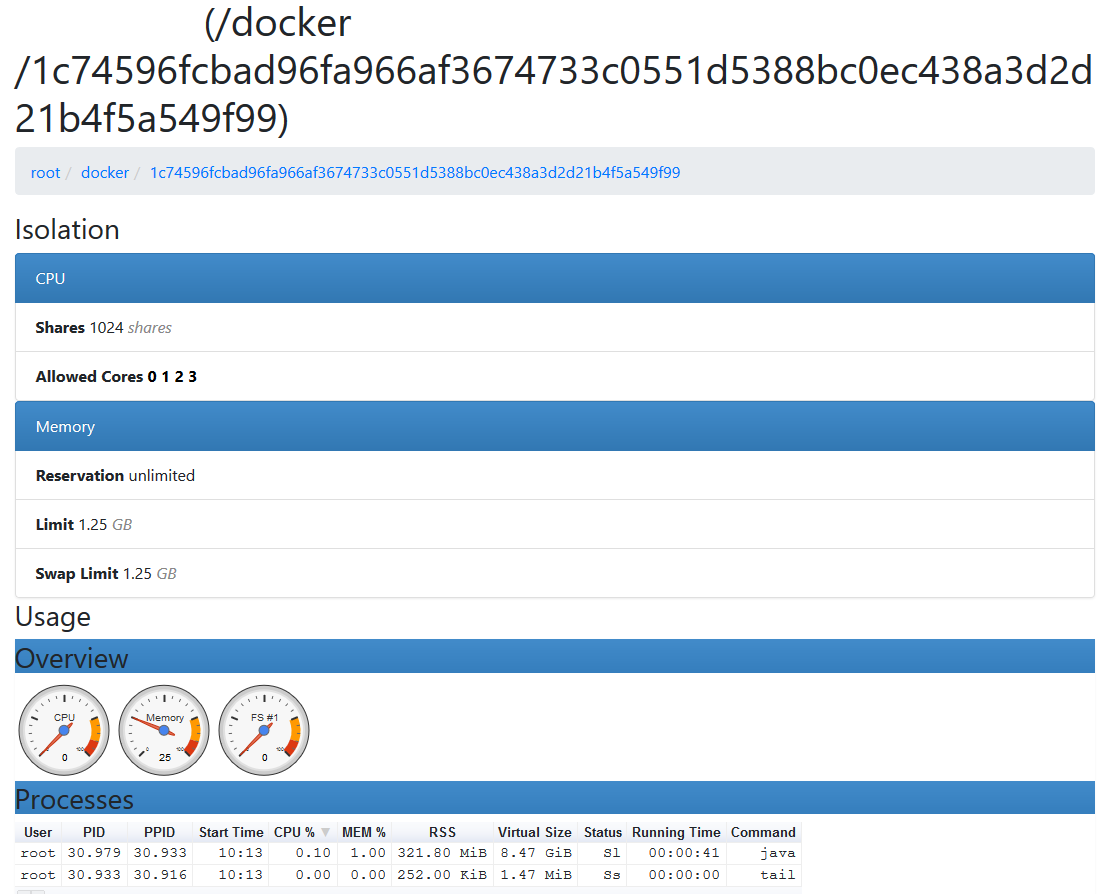1103x894 pixels.
Task: Click the Memory usage gauge
Action: [164, 730]
